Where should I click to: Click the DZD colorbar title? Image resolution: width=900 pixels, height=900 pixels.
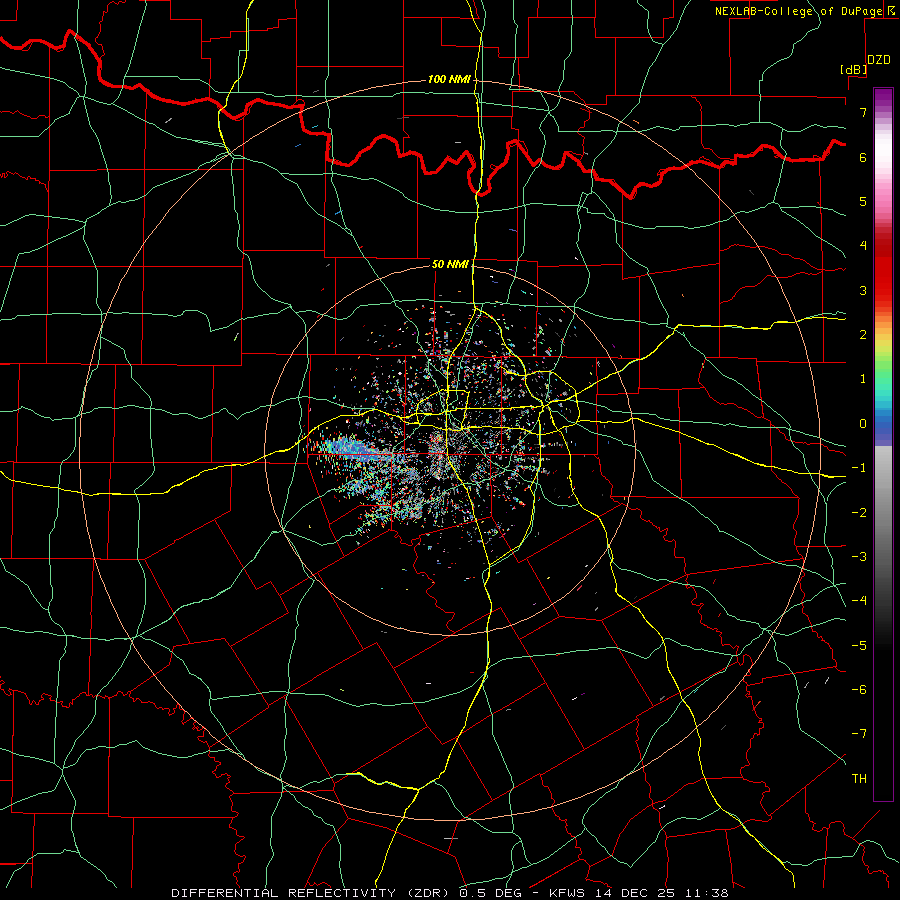[879, 60]
